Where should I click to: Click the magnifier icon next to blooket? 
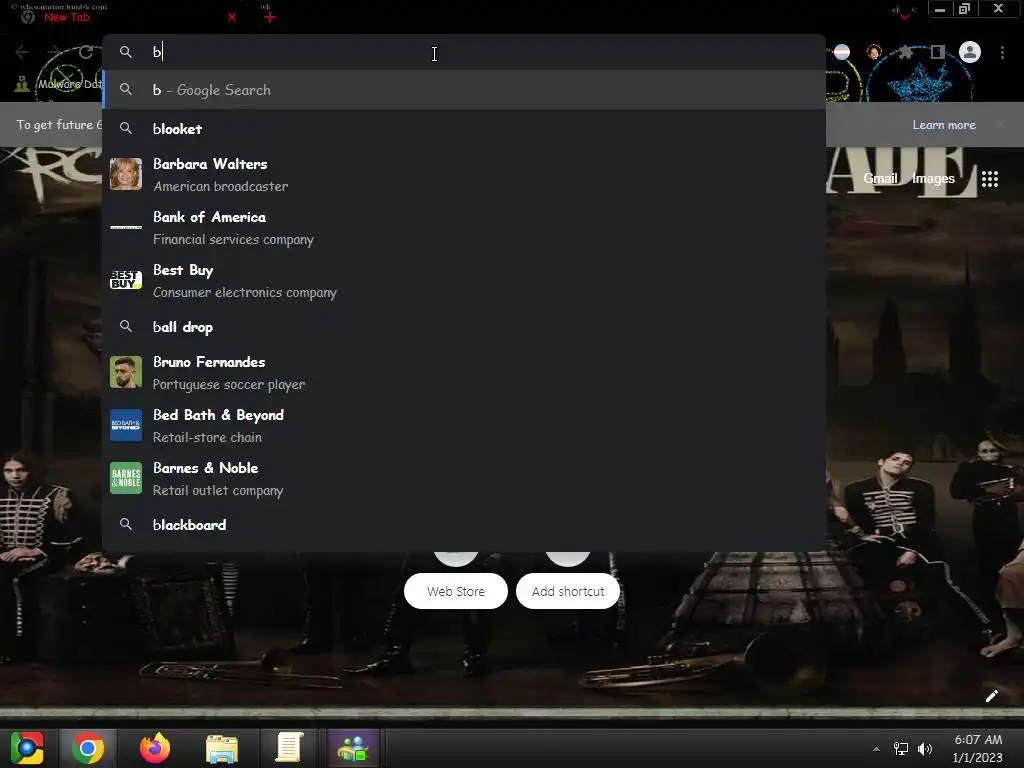click(125, 129)
